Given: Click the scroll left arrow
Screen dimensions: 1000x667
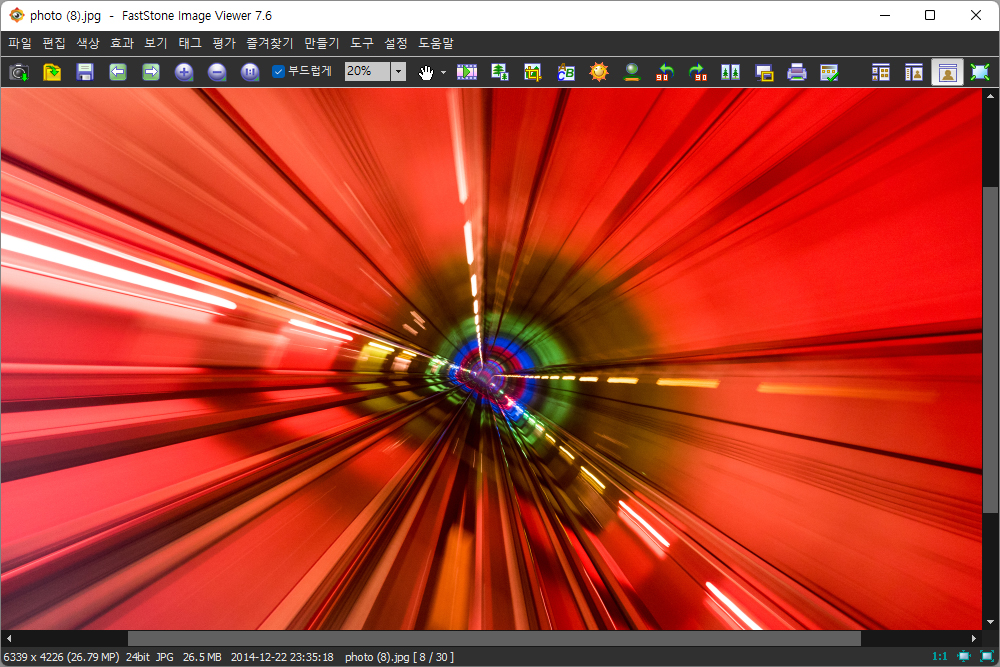Looking at the screenshot, I should point(8,638).
